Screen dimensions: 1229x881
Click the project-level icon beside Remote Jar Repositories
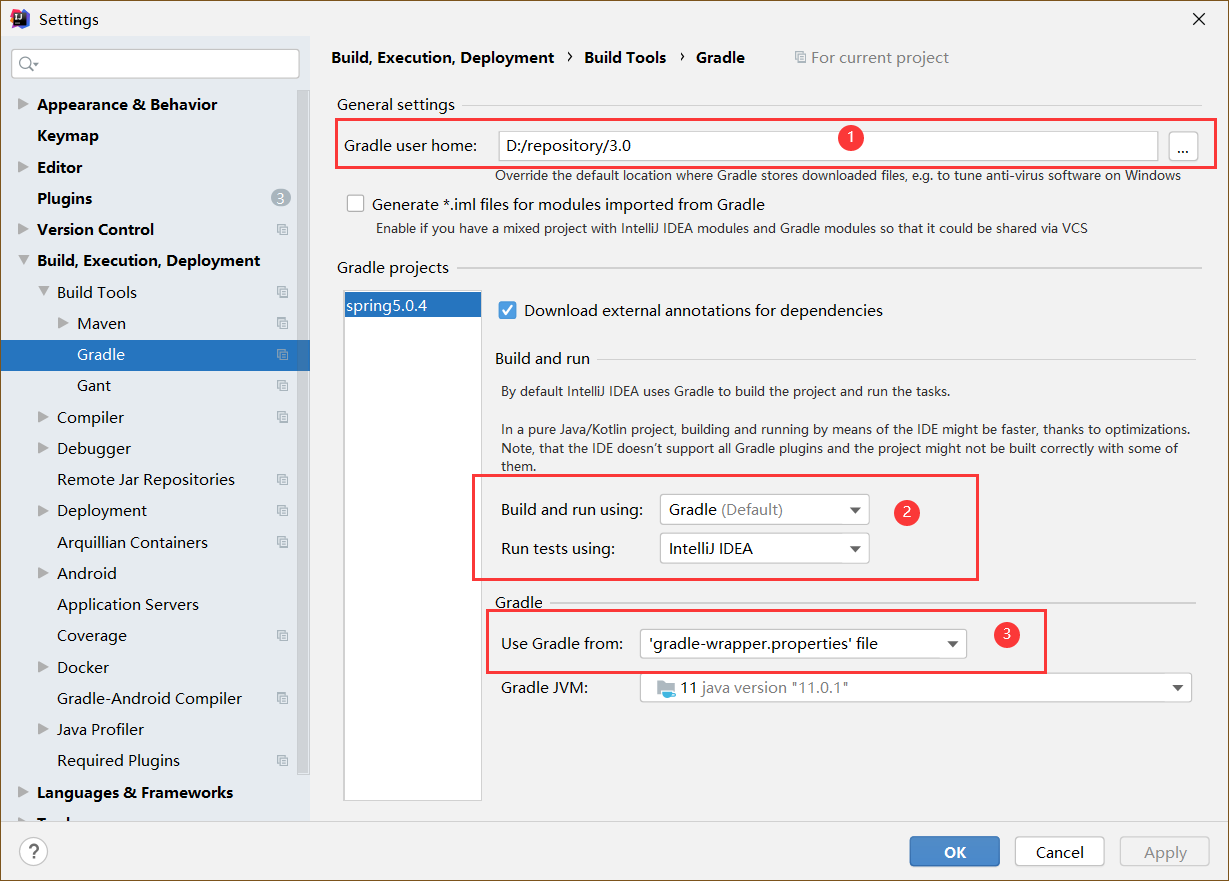pos(282,479)
